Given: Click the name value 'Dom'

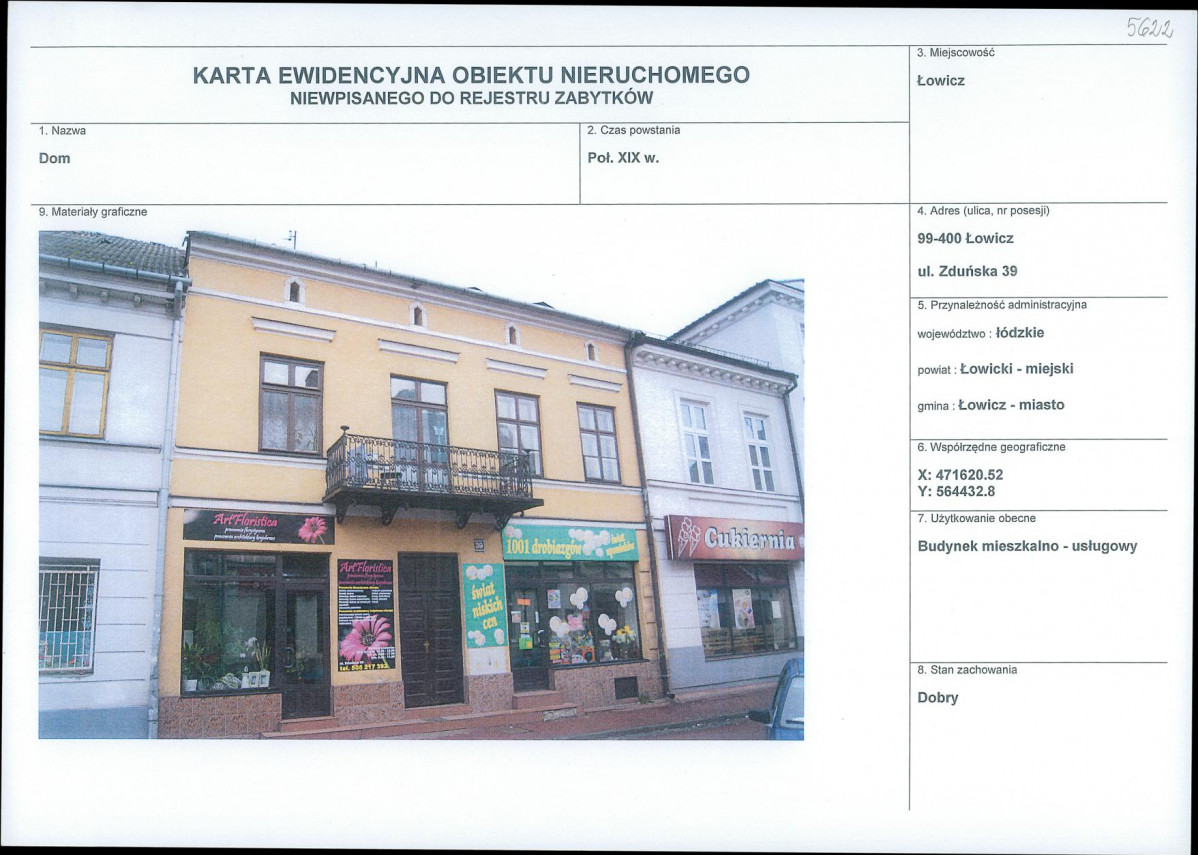Looking at the screenshot, I should tap(54, 158).
